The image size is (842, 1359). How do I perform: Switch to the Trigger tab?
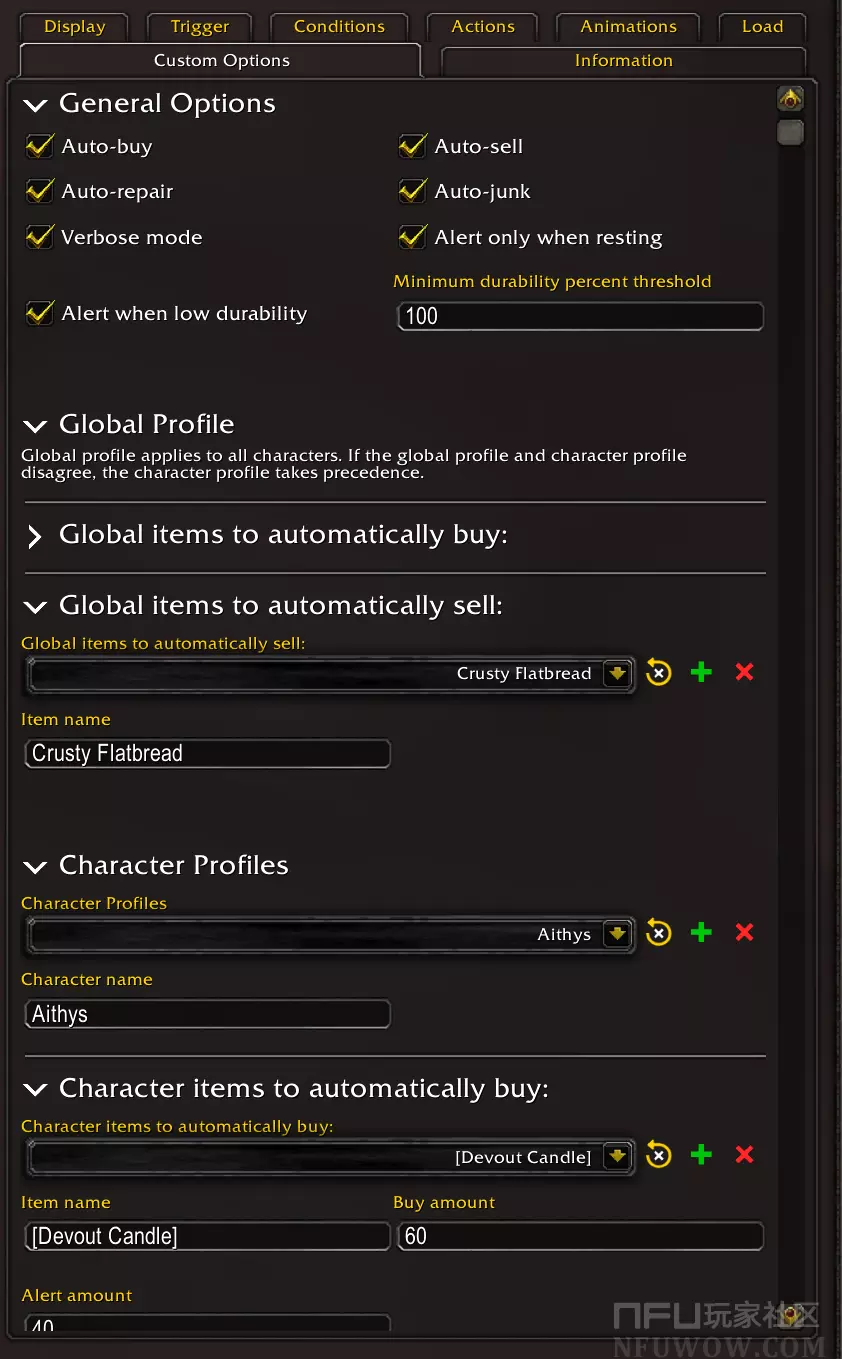pos(199,27)
